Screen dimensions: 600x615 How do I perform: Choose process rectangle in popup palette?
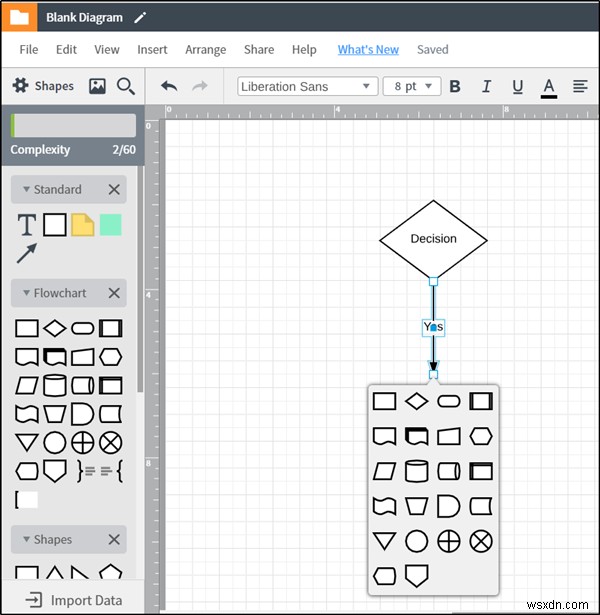(x=384, y=402)
